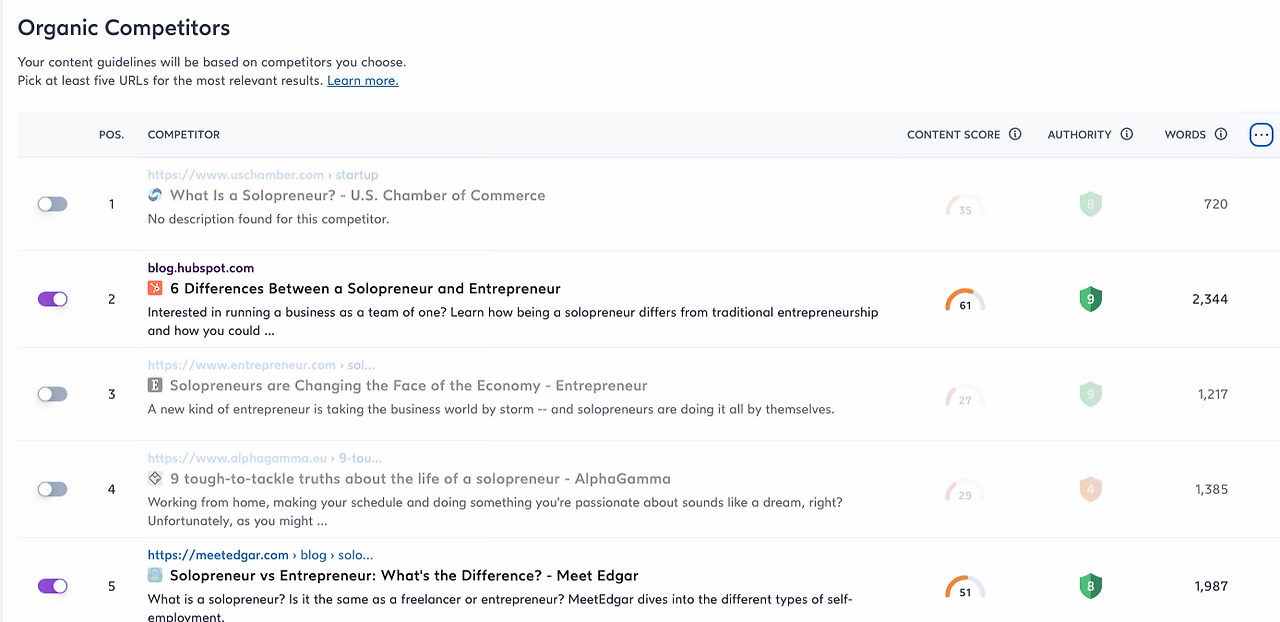Open the three-dot column options menu
Image resolution: width=1280 pixels, height=622 pixels.
click(x=1261, y=134)
